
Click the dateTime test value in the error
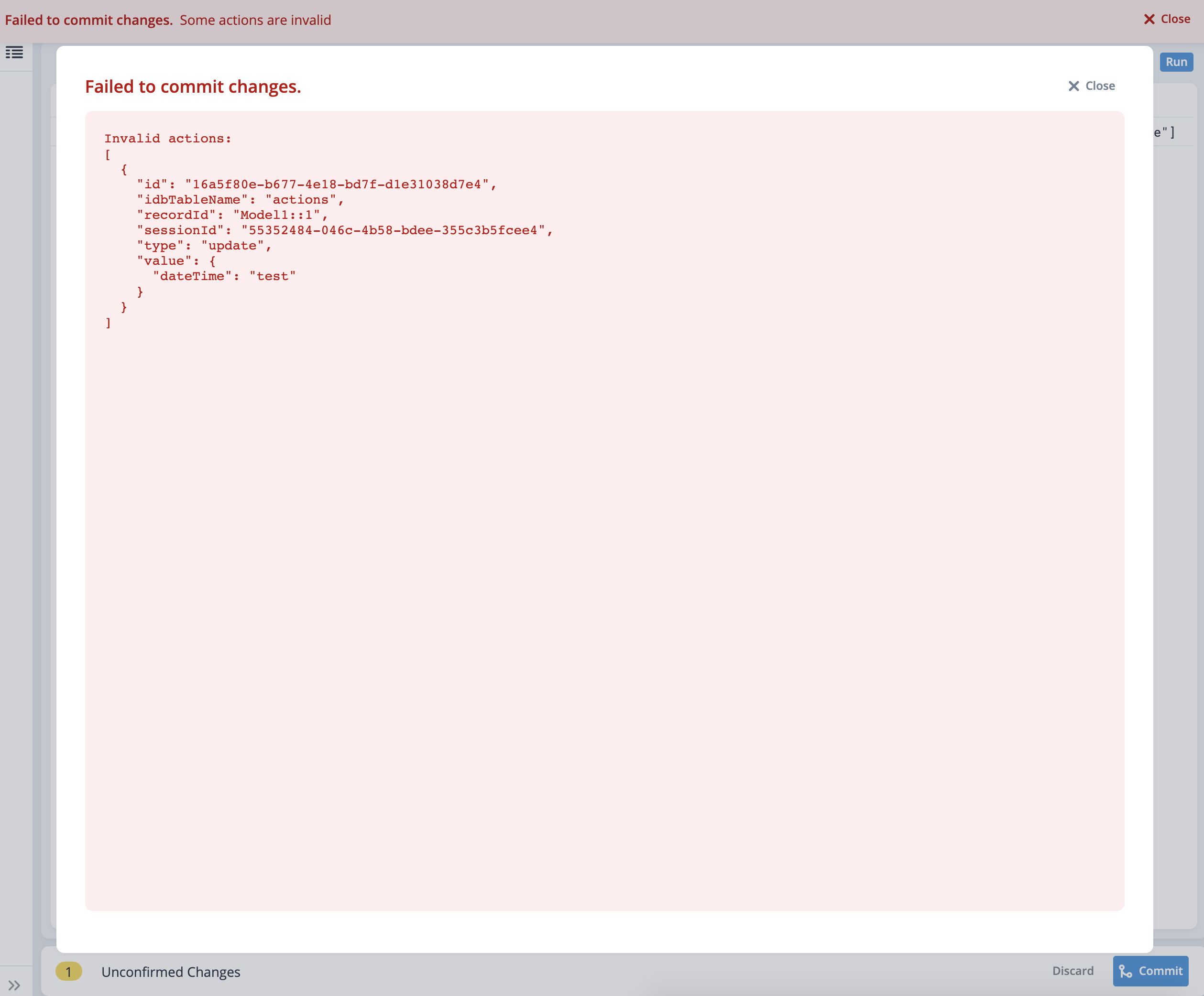coord(225,276)
